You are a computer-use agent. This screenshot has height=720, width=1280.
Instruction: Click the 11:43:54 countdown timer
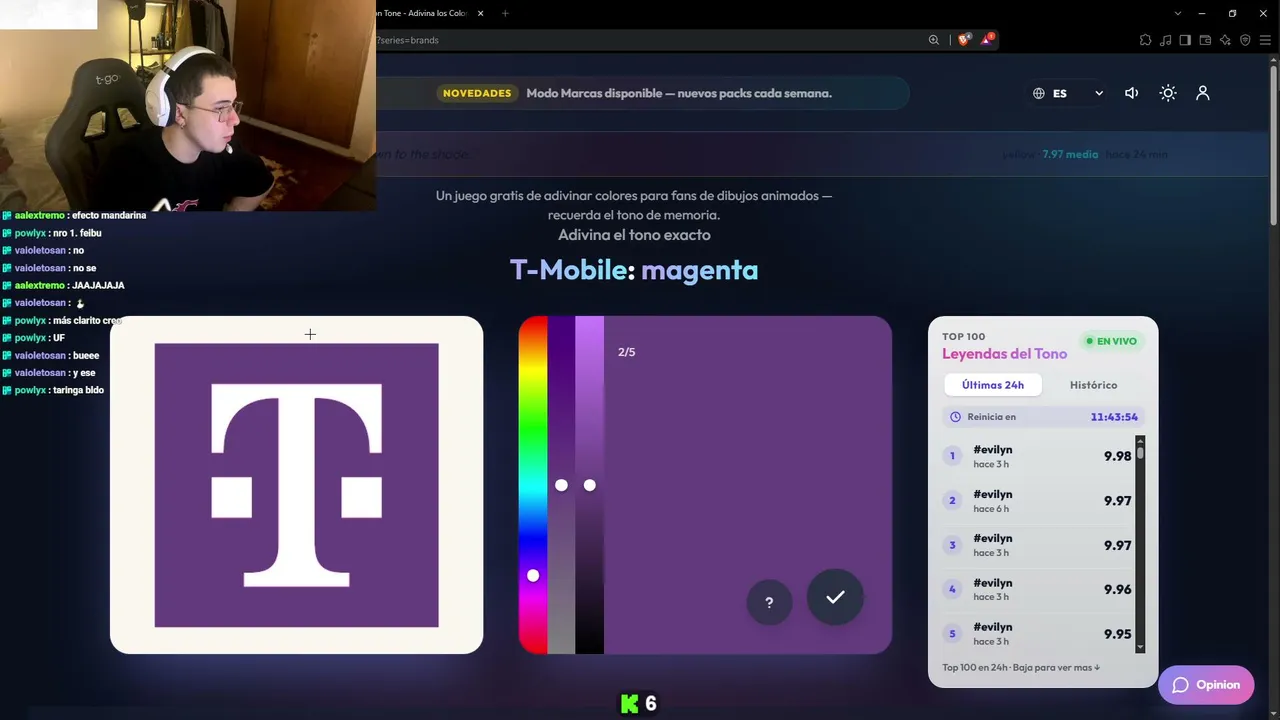click(1114, 417)
